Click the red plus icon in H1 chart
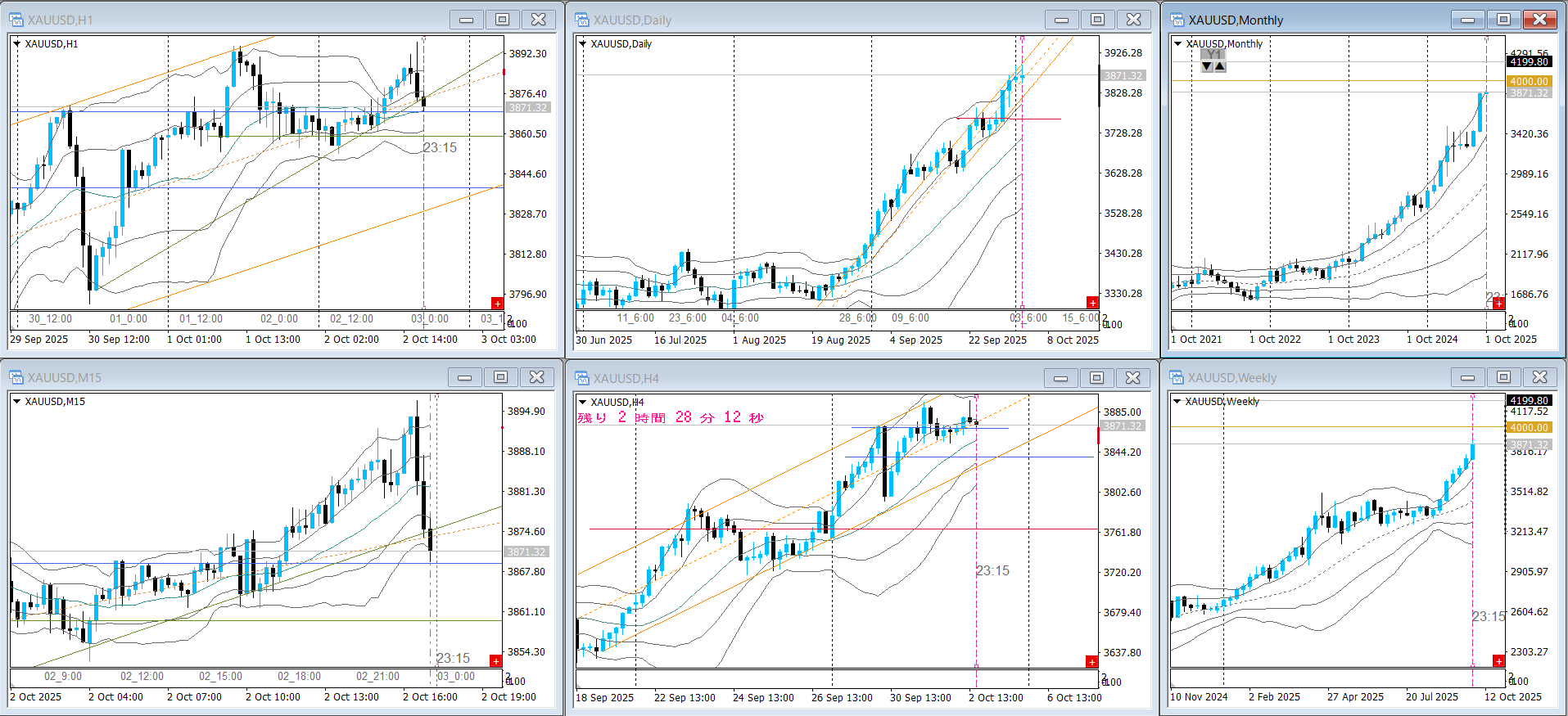 (x=497, y=304)
